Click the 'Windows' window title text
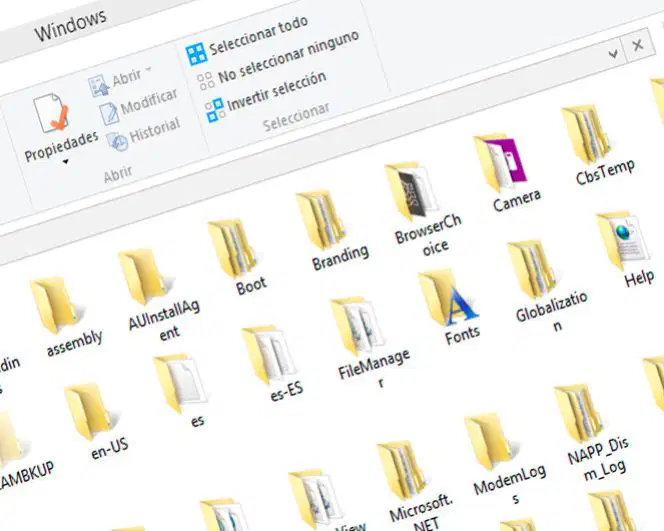 (70, 25)
